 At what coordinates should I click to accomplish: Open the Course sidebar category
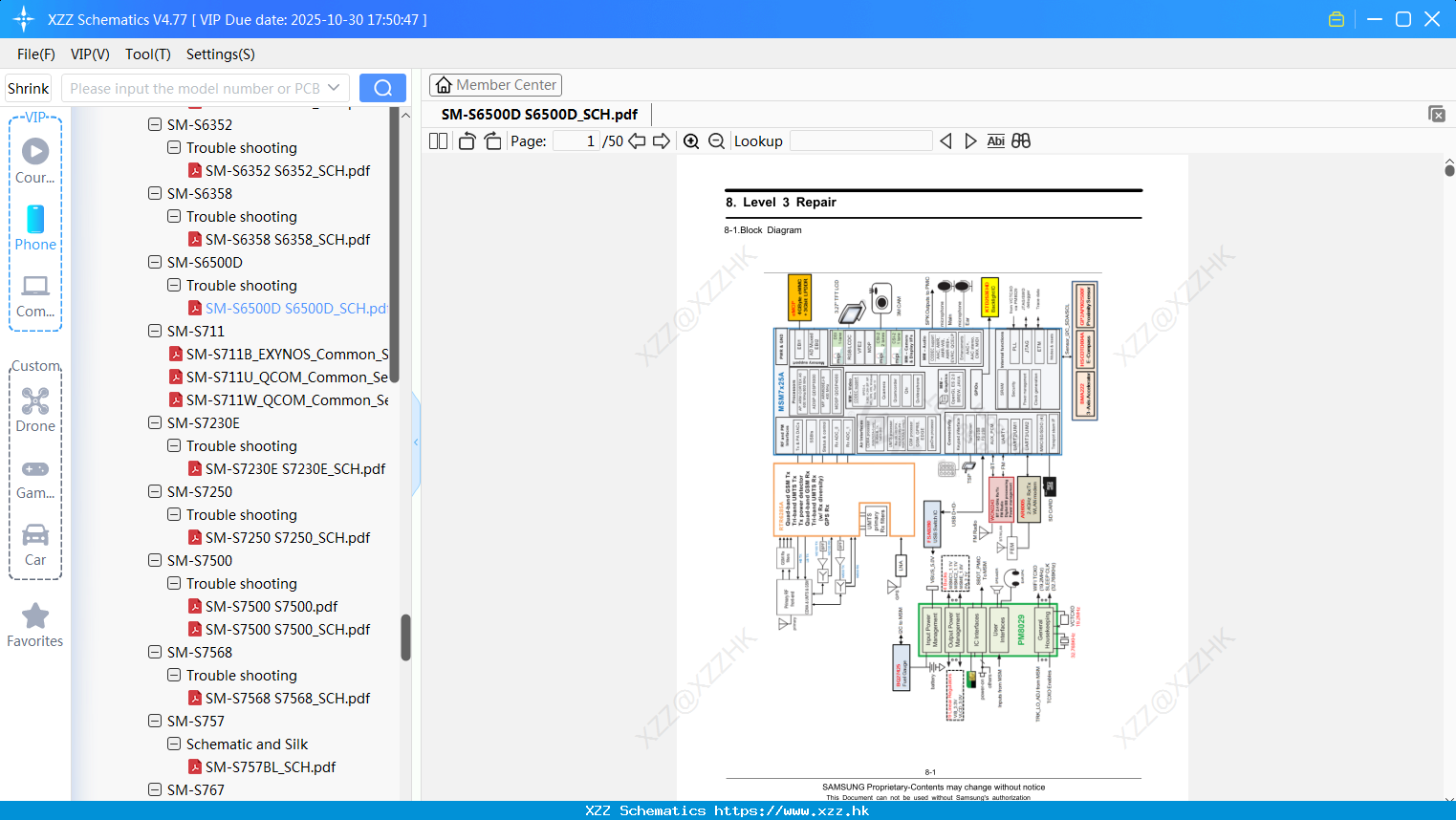35,162
